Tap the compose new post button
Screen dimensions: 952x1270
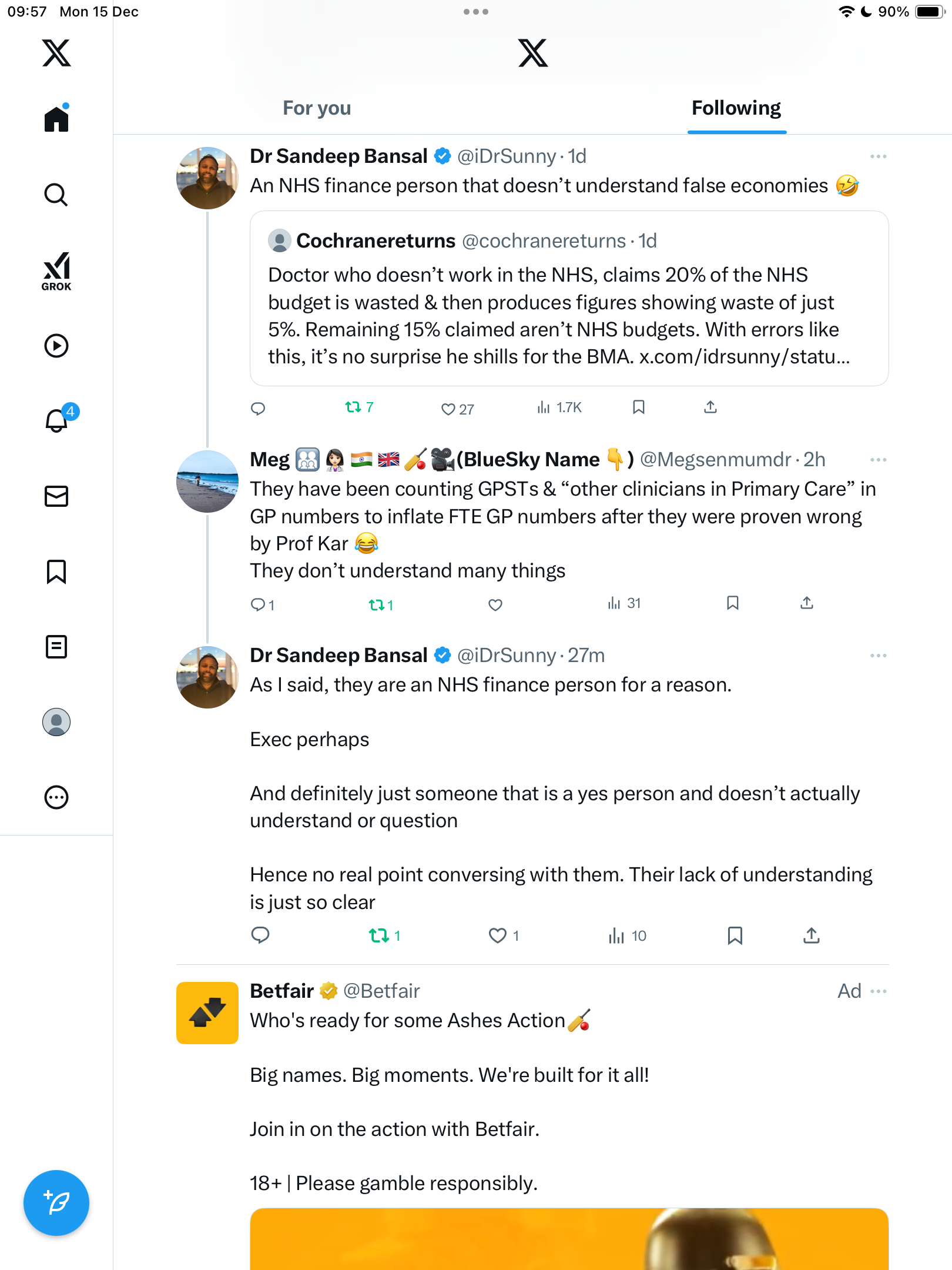56,1203
